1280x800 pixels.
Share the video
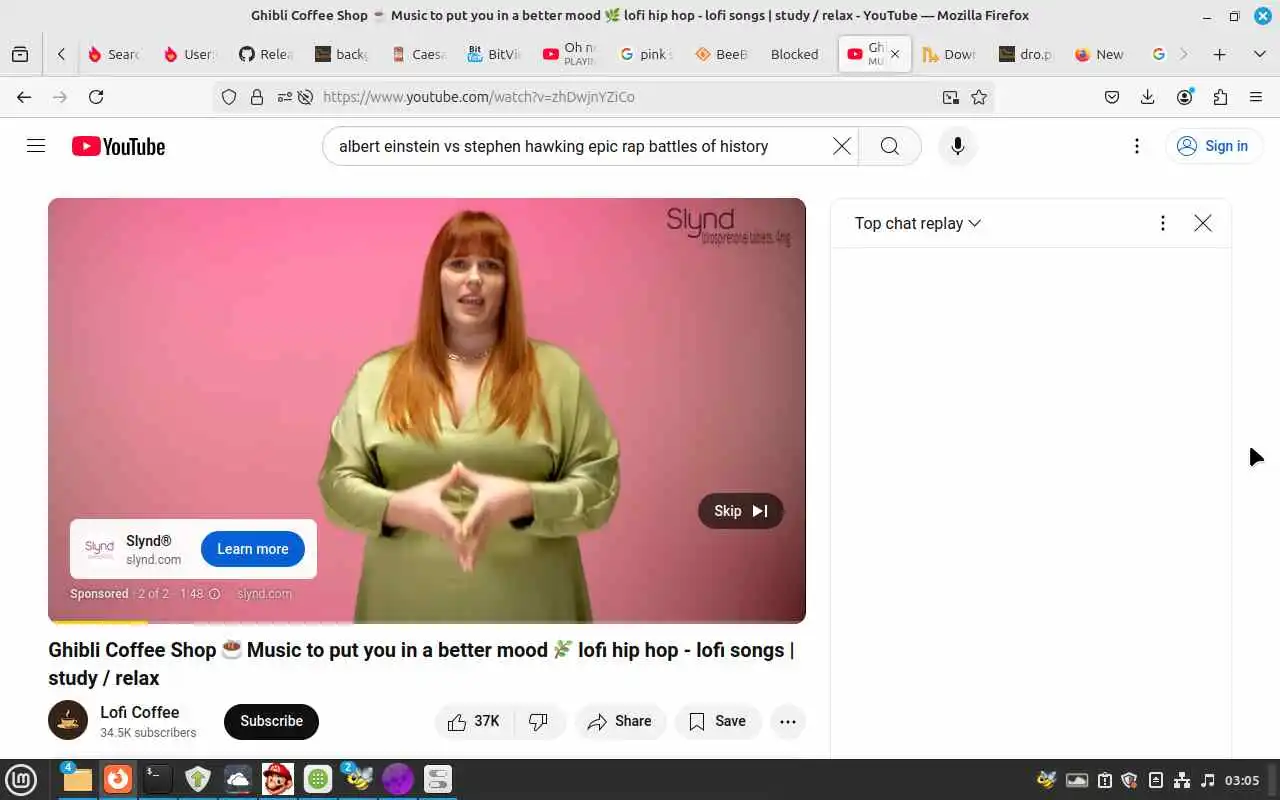pos(620,721)
